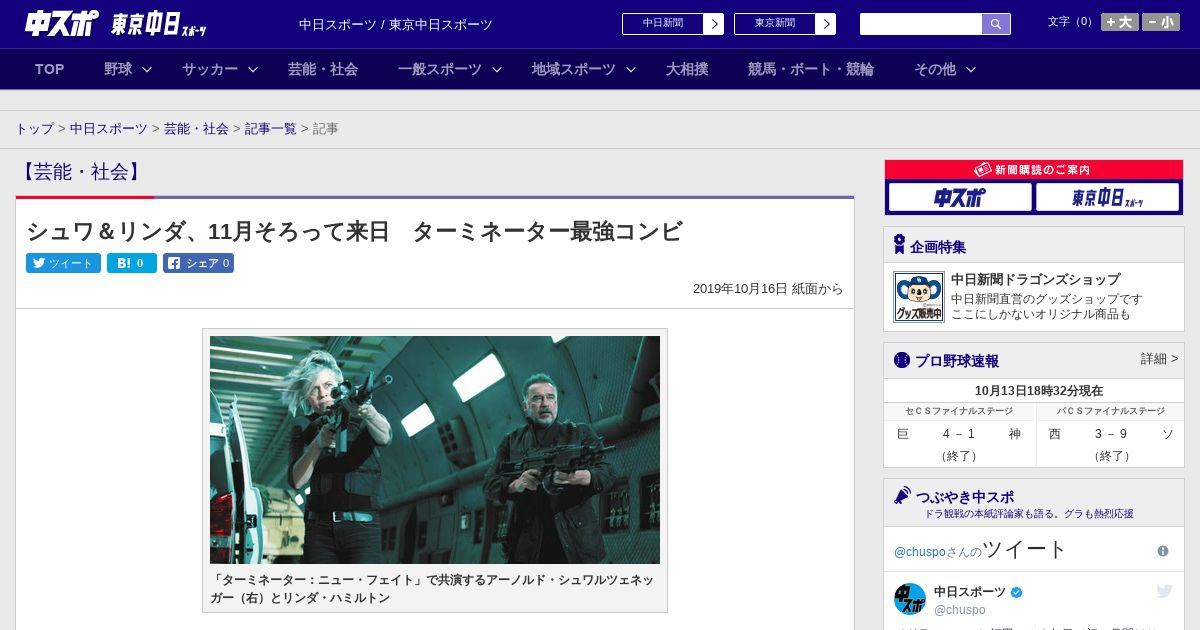The width and height of the screenshot is (1200, 630).
Task: Click 中日スポーツ tweet avatar
Action: pos(910,599)
